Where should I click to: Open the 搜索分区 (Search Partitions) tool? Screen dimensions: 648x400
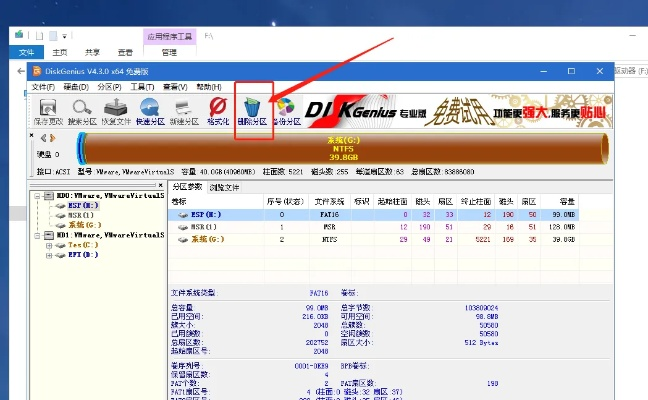coord(82,109)
